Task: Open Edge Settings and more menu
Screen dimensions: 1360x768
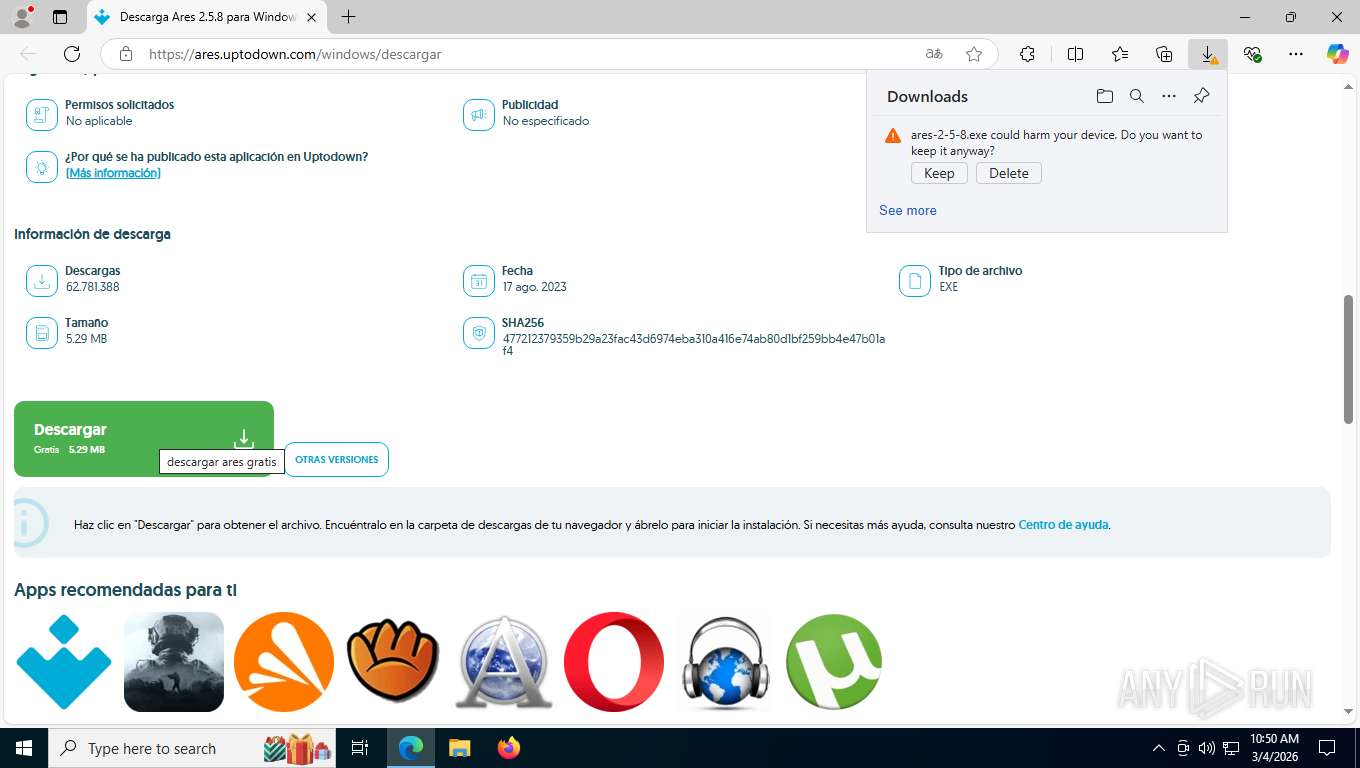Action: [1296, 54]
